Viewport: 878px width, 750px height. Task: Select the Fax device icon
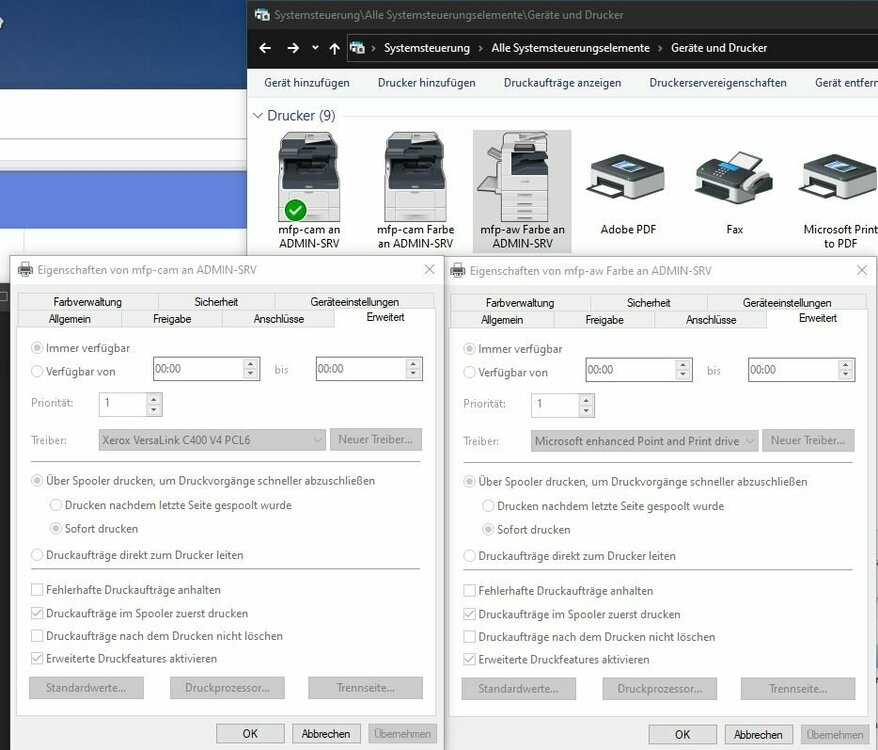pos(734,178)
